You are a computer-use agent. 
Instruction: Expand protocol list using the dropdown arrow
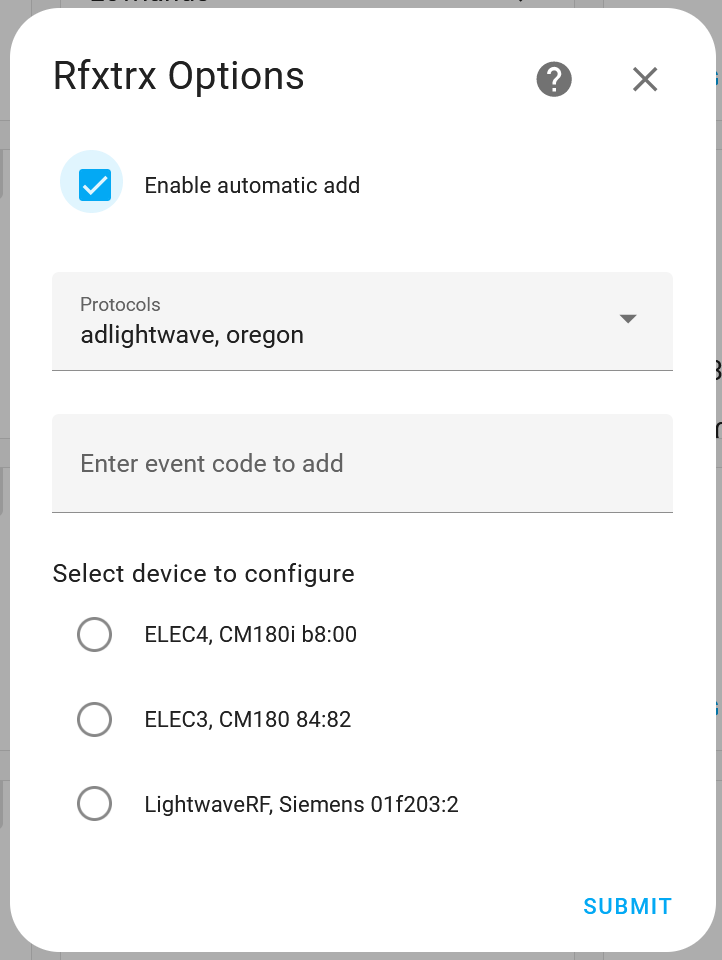pyautogui.click(x=628, y=319)
